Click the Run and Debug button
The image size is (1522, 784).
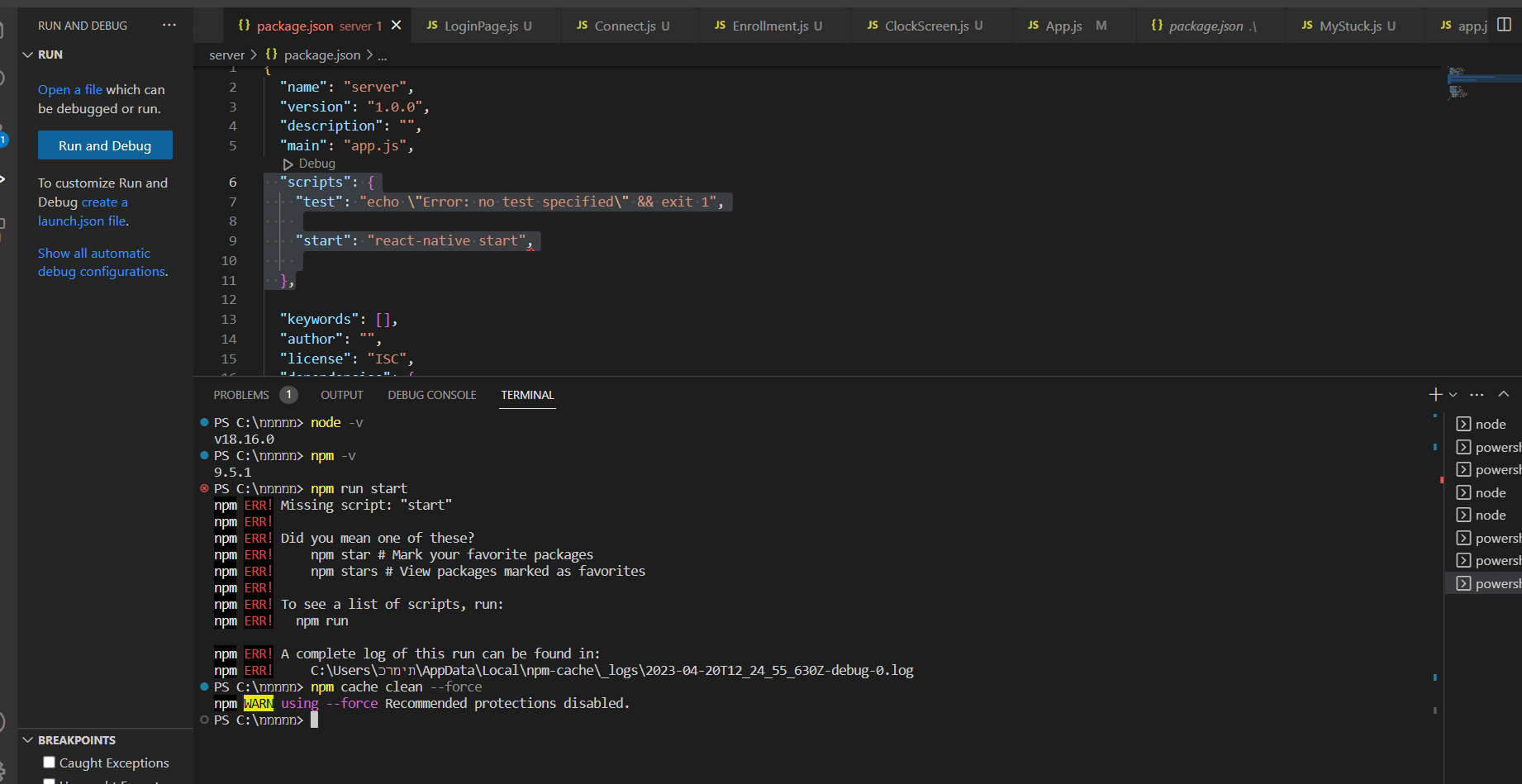click(105, 145)
